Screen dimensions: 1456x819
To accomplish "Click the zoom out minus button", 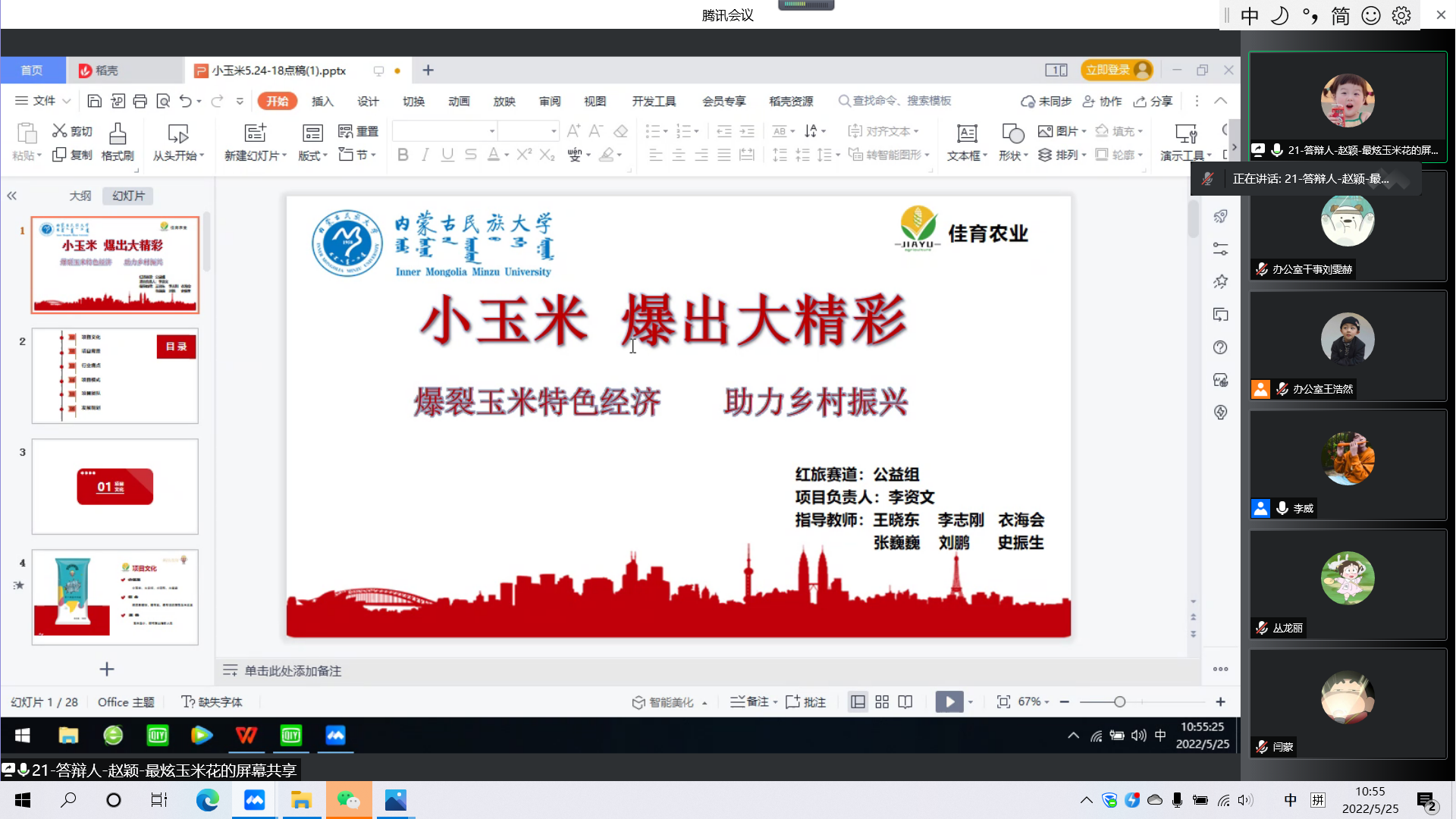I will click(1065, 702).
